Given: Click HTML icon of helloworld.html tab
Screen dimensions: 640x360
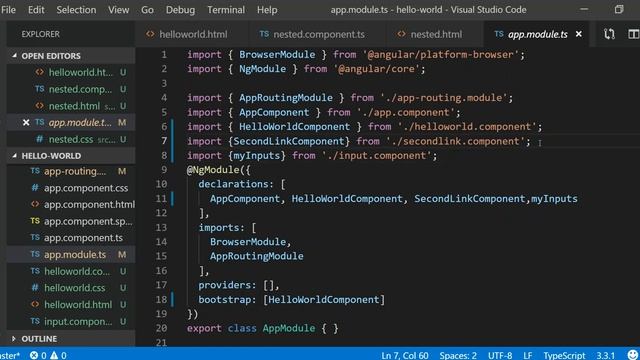Looking at the screenshot, I should click(x=150, y=34).
